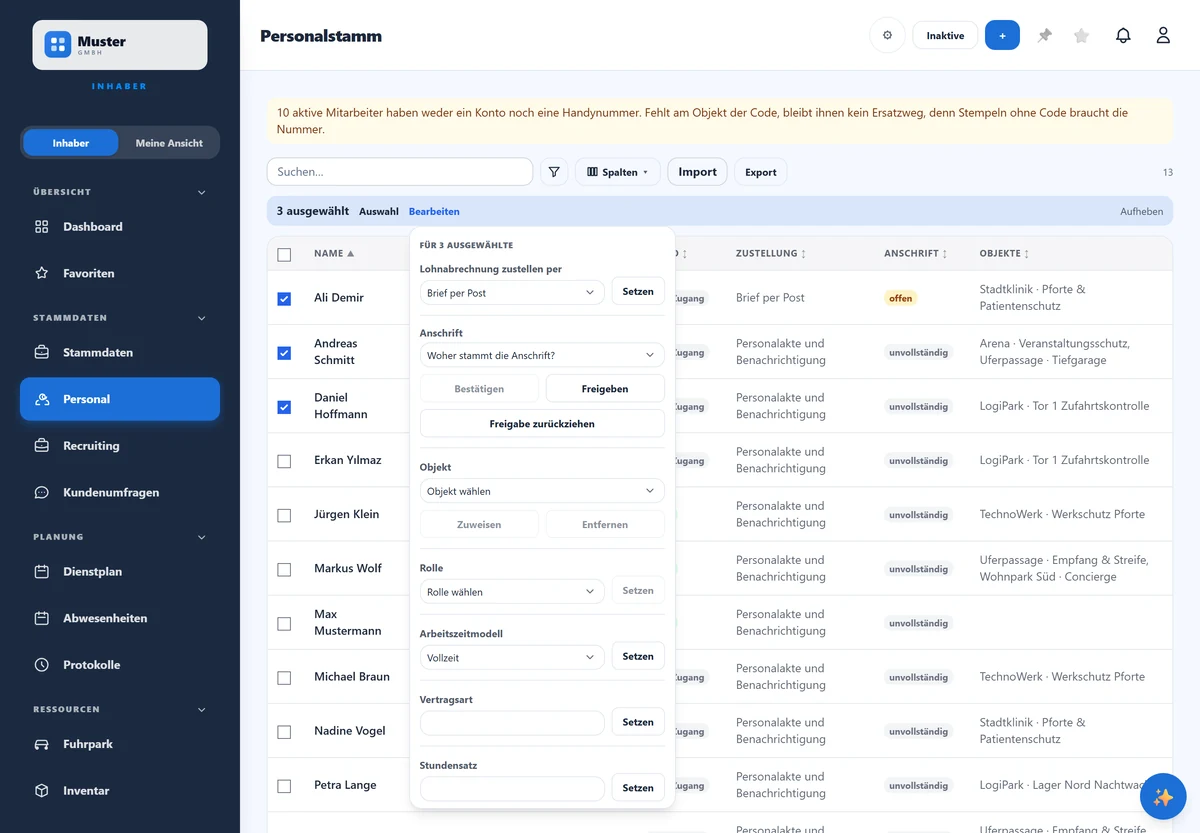Screen dimensions: 1200x833
Task: Click the star favorite icon in the header
Action: click(1081, 35)
